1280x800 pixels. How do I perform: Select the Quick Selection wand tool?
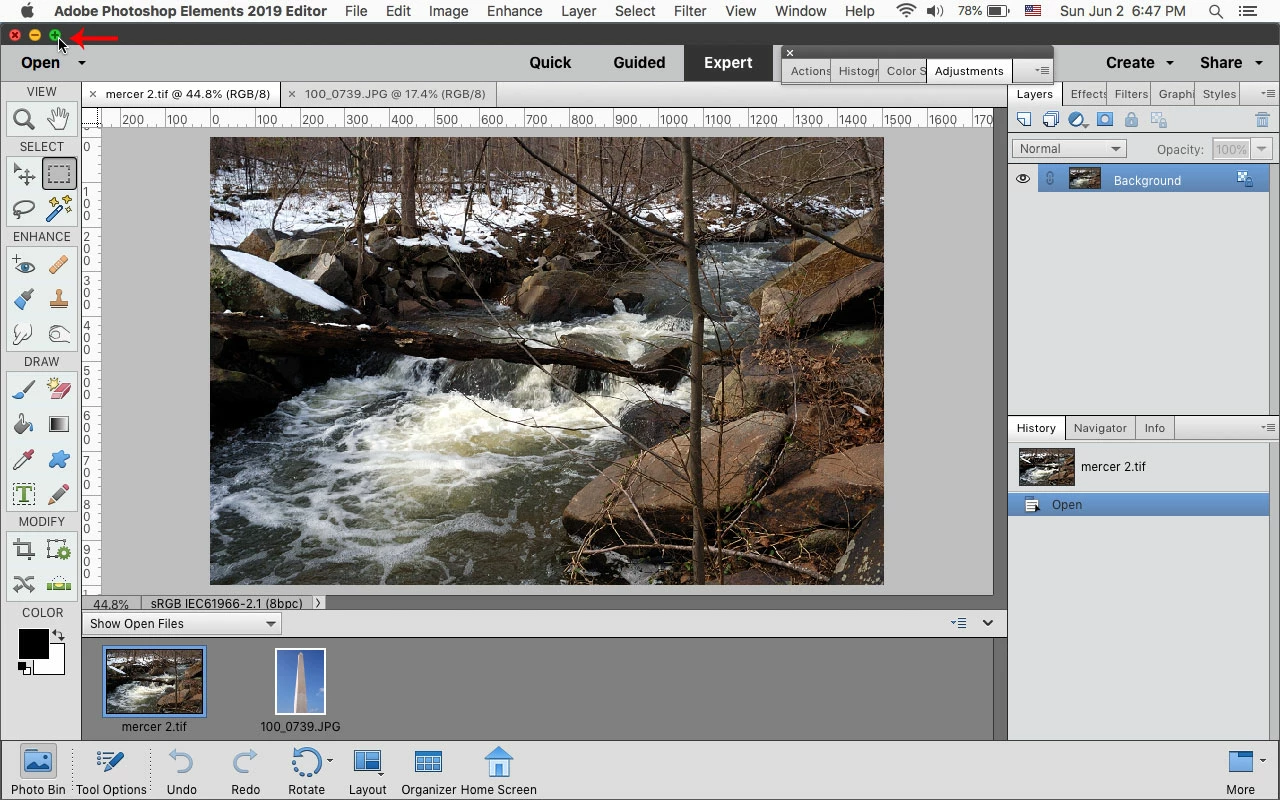[x=59, y=208]
